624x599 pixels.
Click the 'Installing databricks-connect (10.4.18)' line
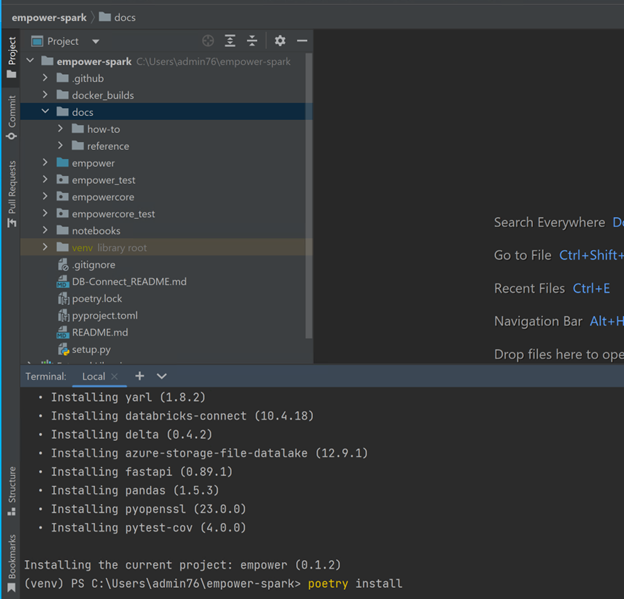[x=182, y=416]
